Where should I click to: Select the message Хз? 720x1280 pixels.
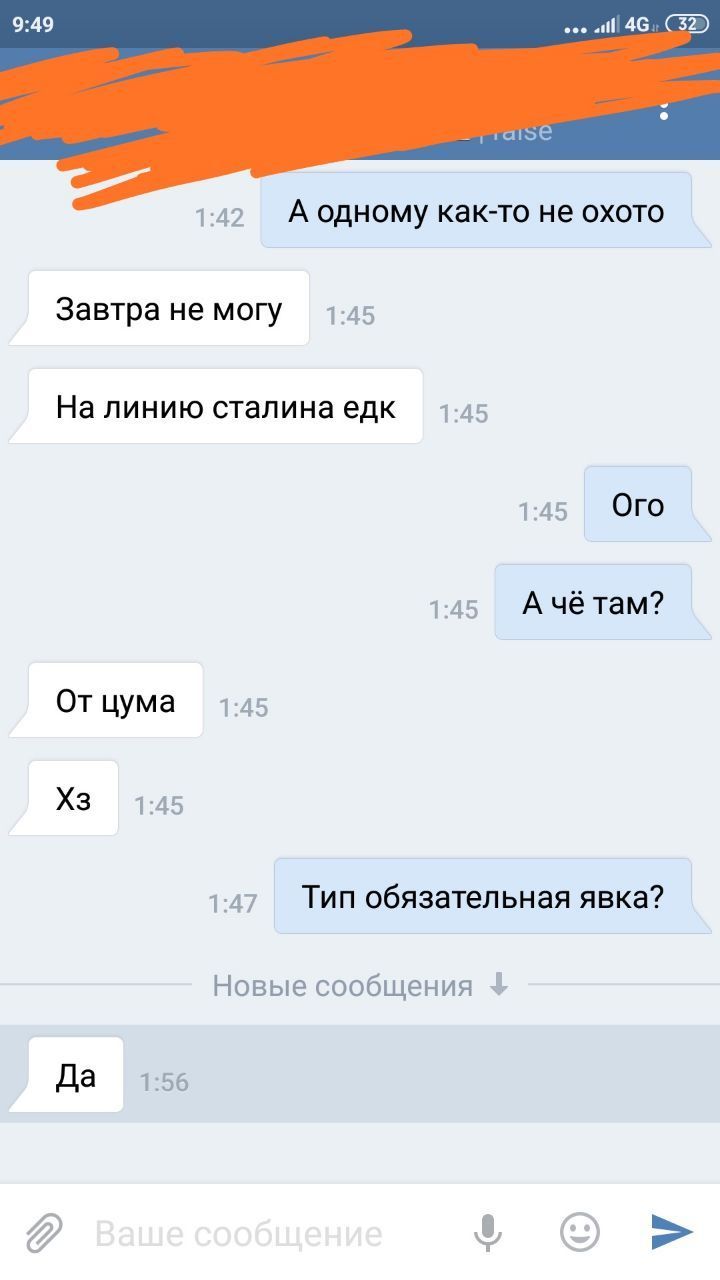pyautogui.click(x=73, y=799)
